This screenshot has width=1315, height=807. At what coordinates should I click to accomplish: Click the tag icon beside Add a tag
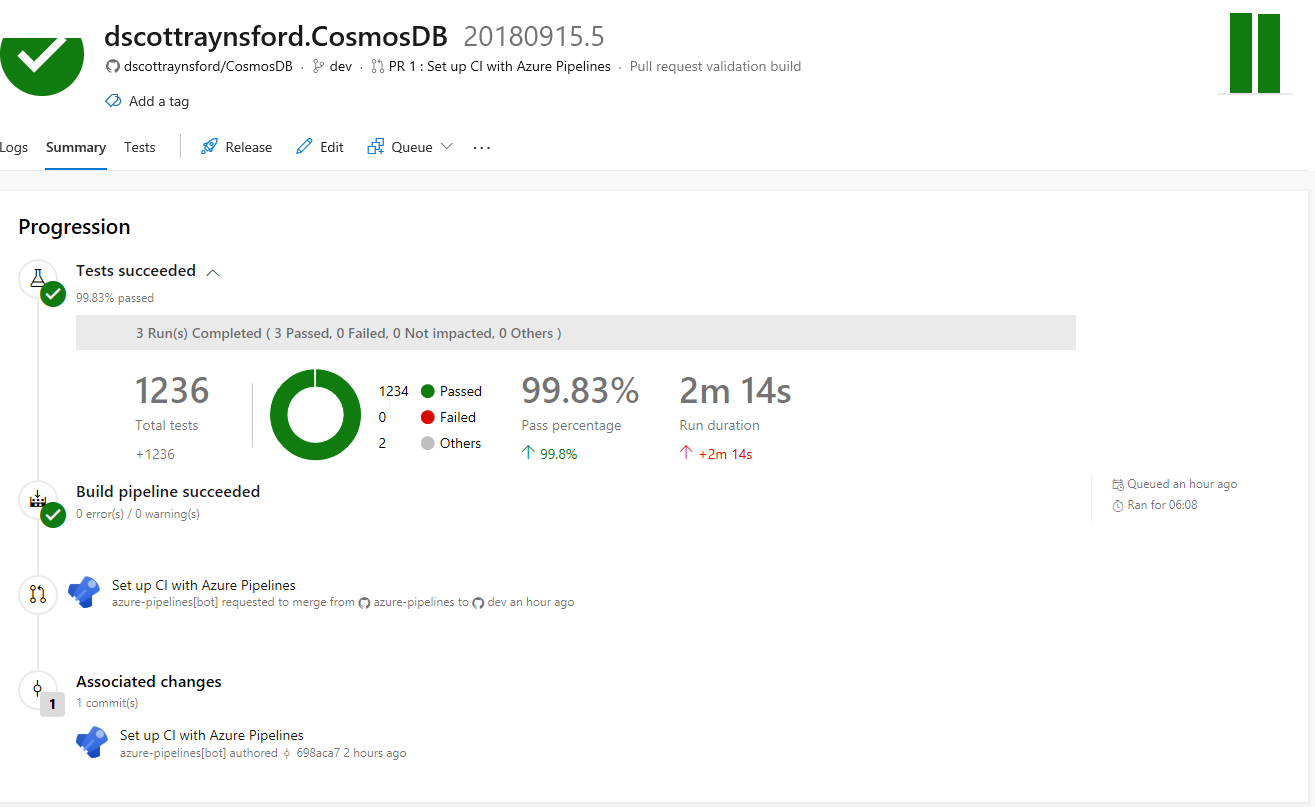[113, 101]
